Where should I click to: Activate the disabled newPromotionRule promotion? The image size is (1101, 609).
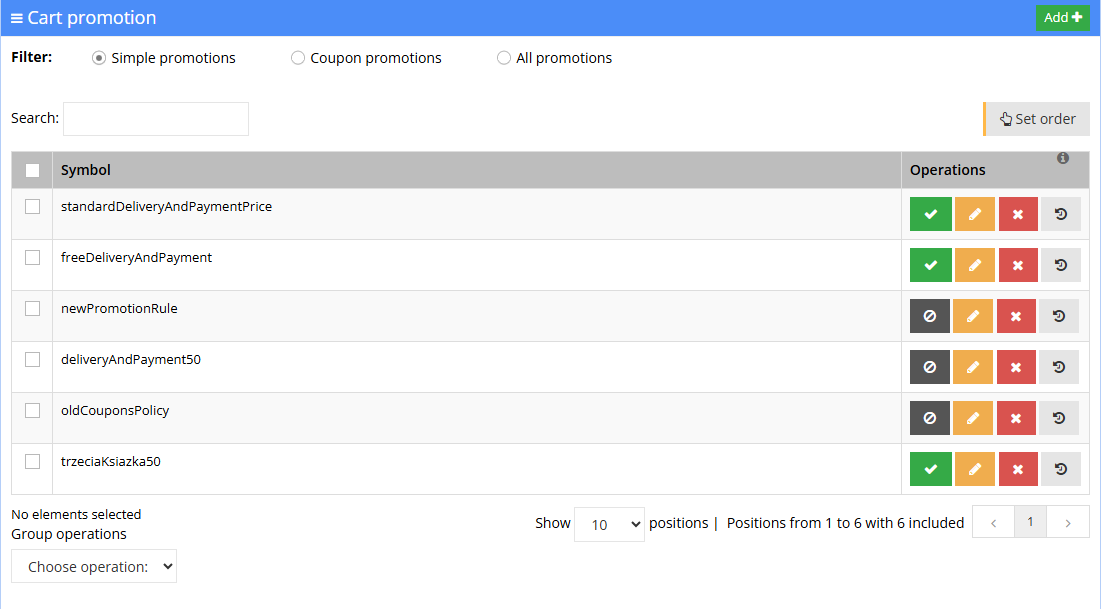coord(930,316)
